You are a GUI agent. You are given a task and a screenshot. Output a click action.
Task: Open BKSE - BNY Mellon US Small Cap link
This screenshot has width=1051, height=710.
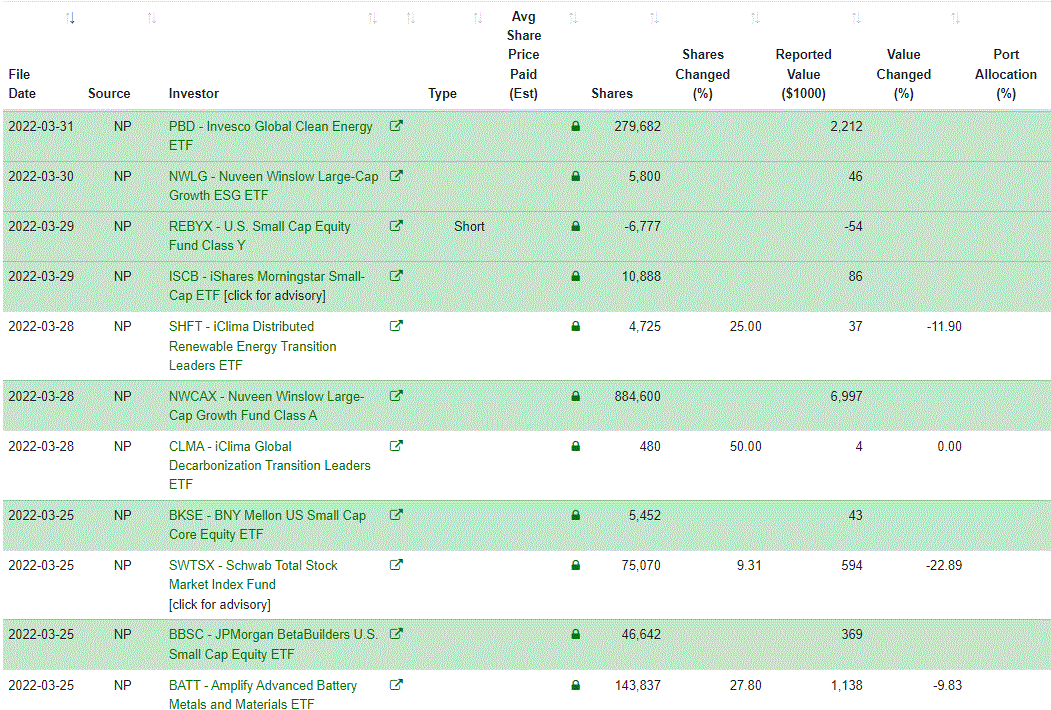click(x=267, y=525)
